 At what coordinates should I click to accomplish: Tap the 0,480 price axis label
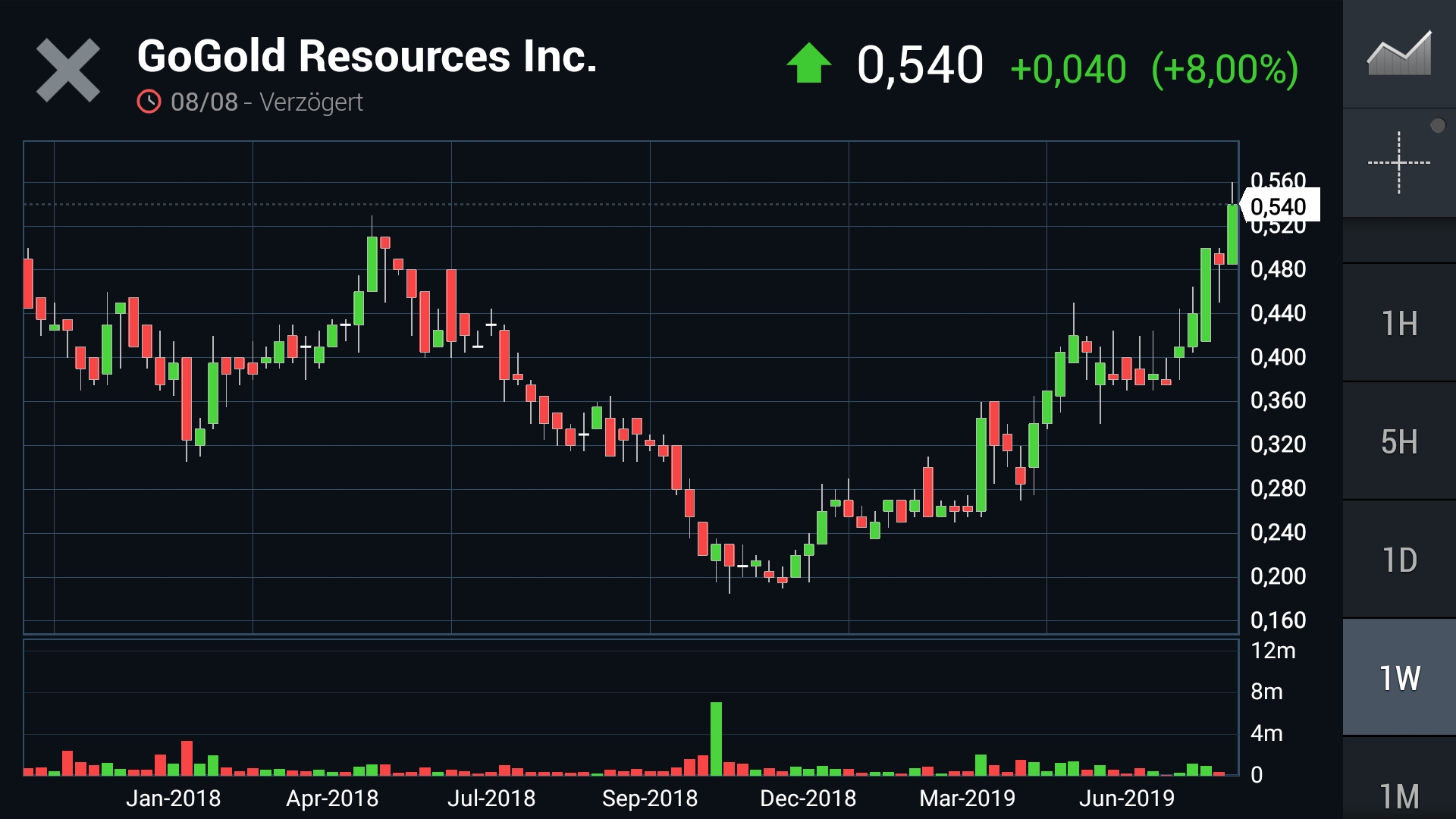[x=1279, y=269]
